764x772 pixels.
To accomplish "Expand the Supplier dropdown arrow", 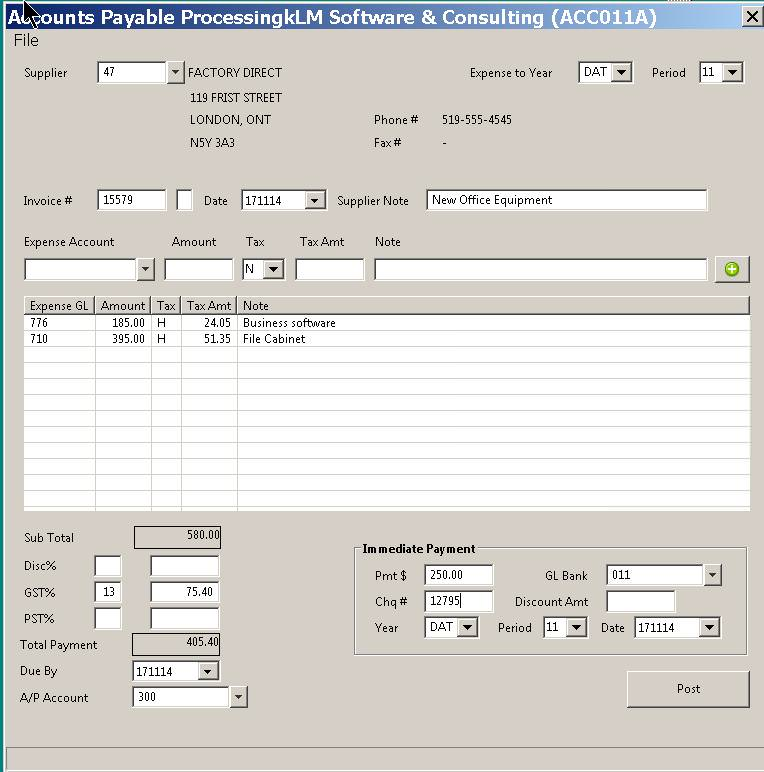I will [175, 72].
